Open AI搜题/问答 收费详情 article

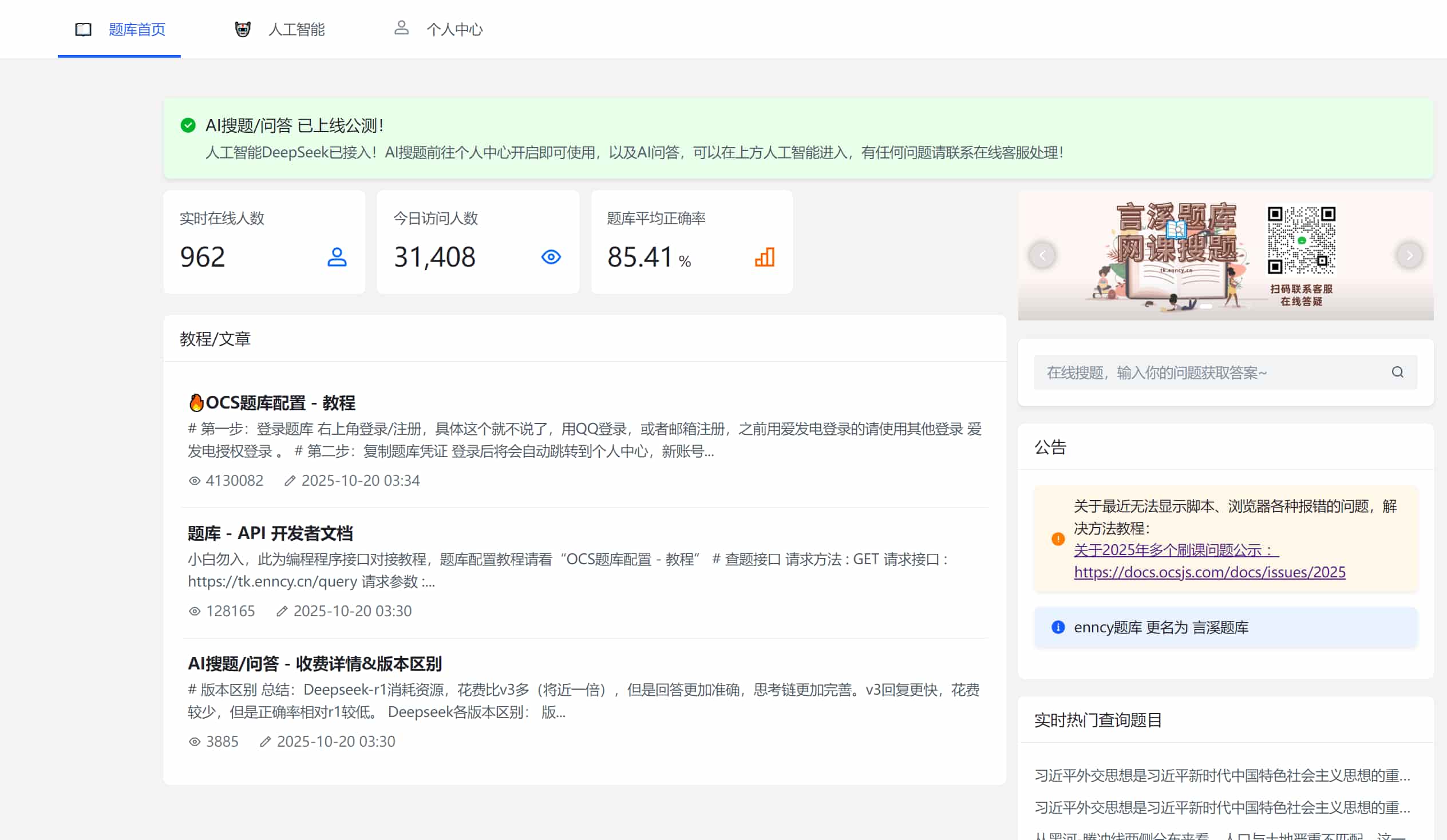click(315, 664)
